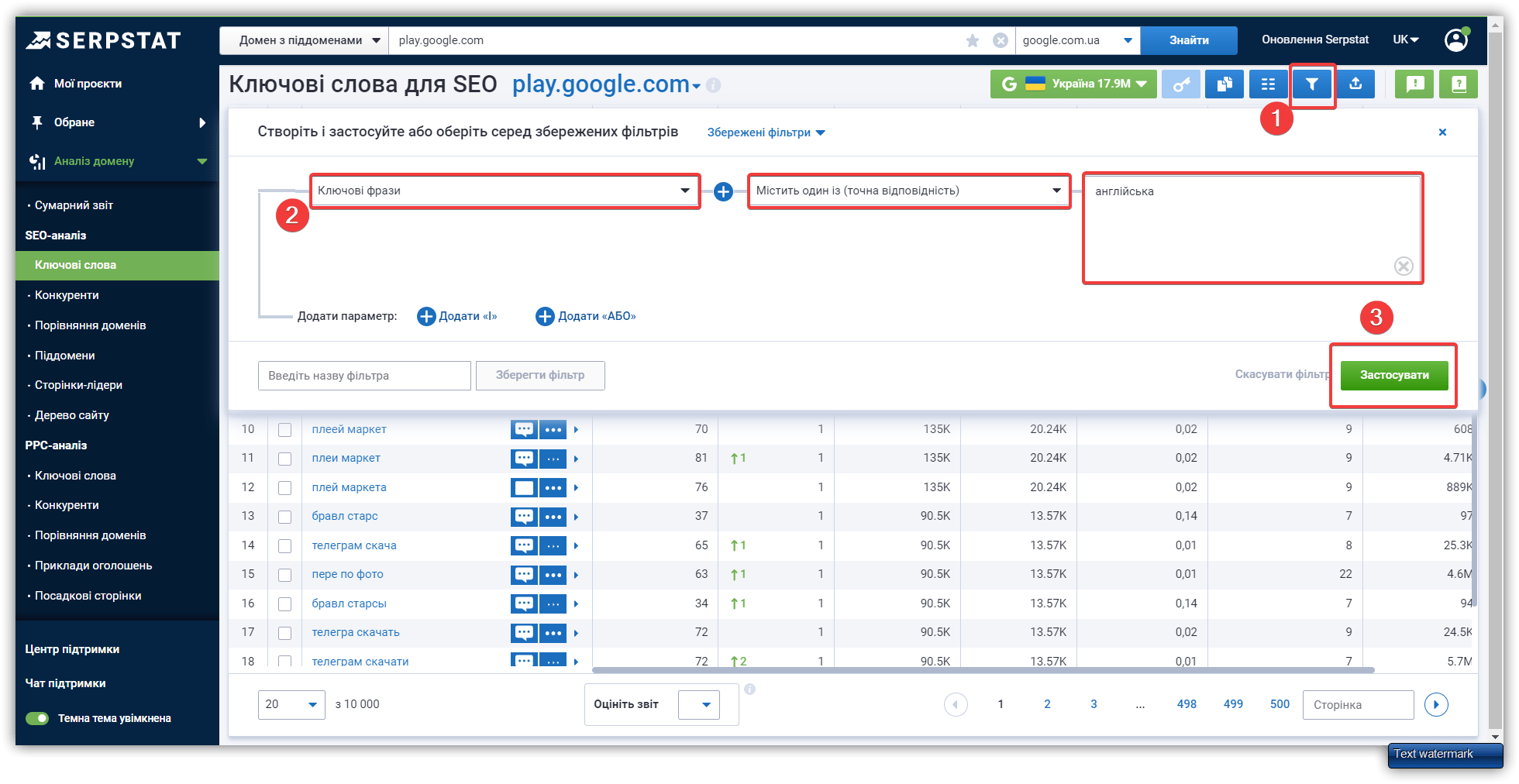This screenshot has width=1519, height=784.
Task: Click the export upload icon
Action: tap(1355, 84)
